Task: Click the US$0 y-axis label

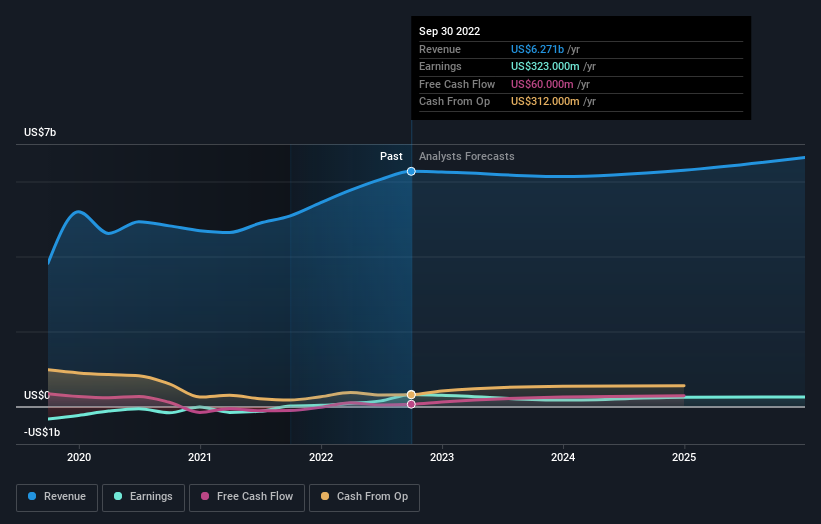Action: click(37, 395)
